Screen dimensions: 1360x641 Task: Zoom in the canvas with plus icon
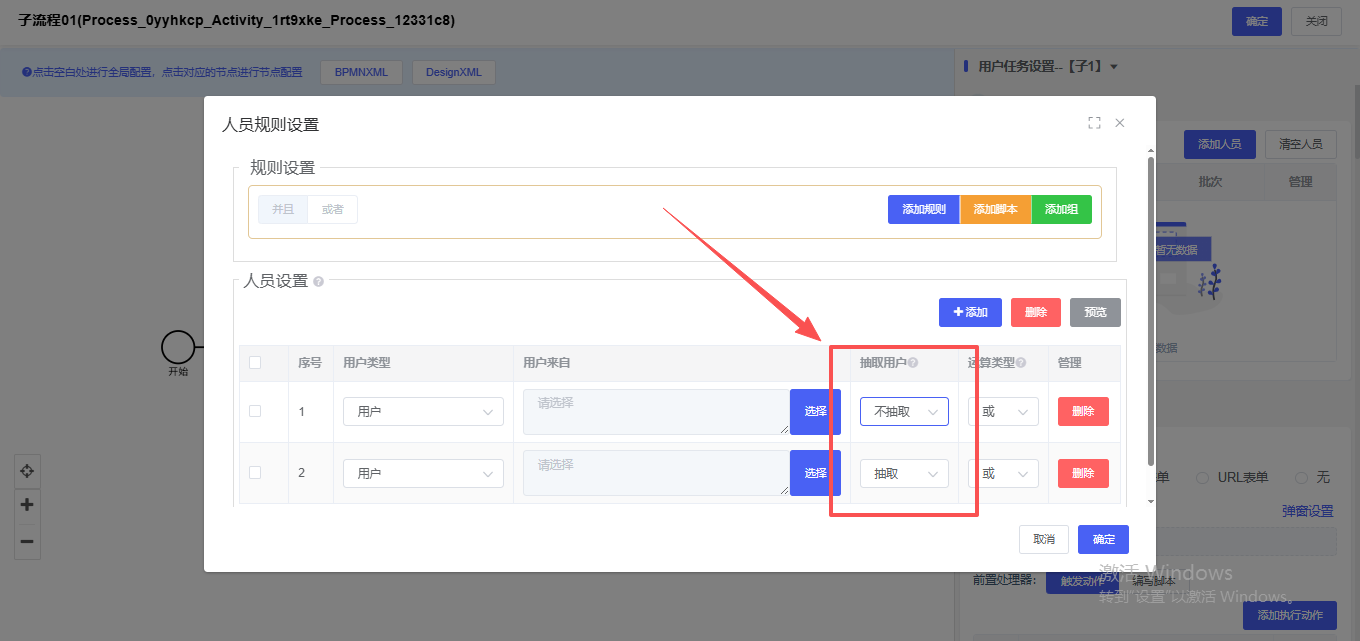click(x=27, y=505)
